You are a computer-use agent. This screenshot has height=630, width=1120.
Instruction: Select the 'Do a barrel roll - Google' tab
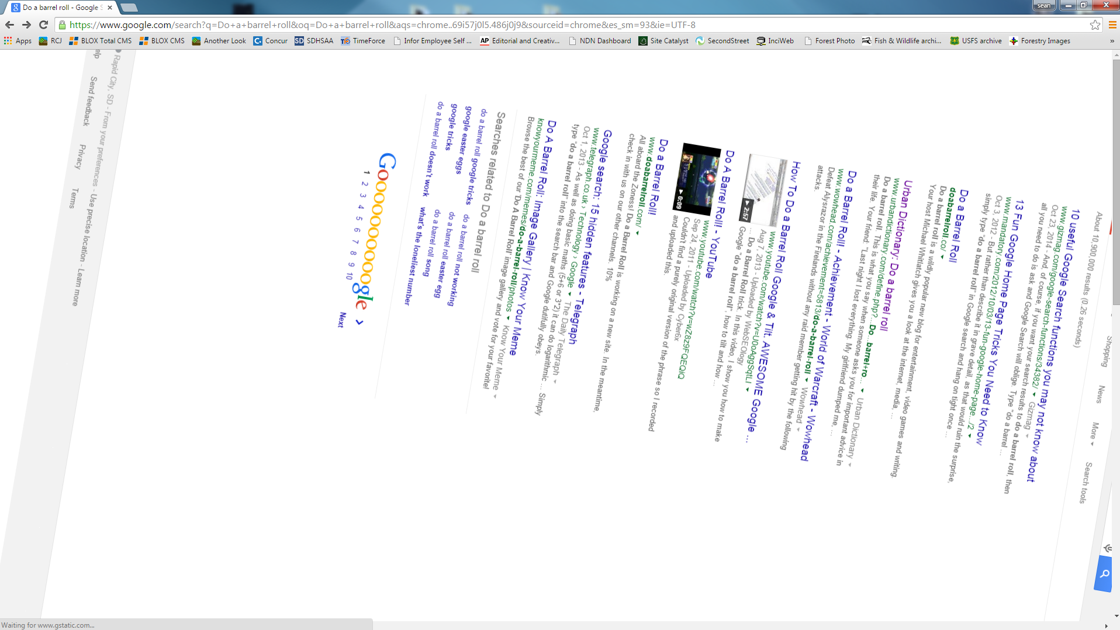(x=60, y=7)
